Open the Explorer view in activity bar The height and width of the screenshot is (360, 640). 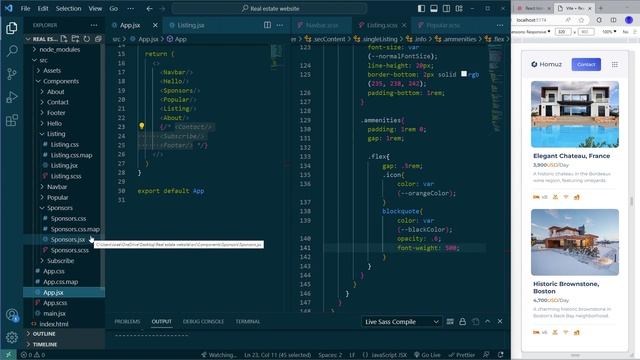pos(12,28)
